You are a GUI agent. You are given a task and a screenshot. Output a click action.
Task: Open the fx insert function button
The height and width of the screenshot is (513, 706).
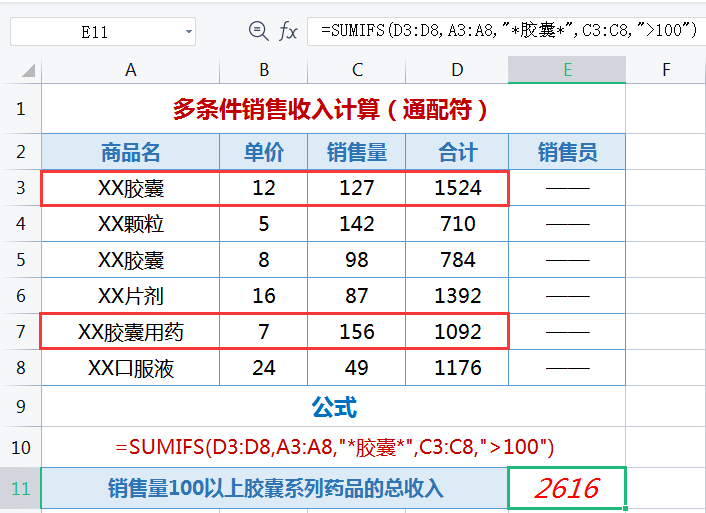[288, 32]
